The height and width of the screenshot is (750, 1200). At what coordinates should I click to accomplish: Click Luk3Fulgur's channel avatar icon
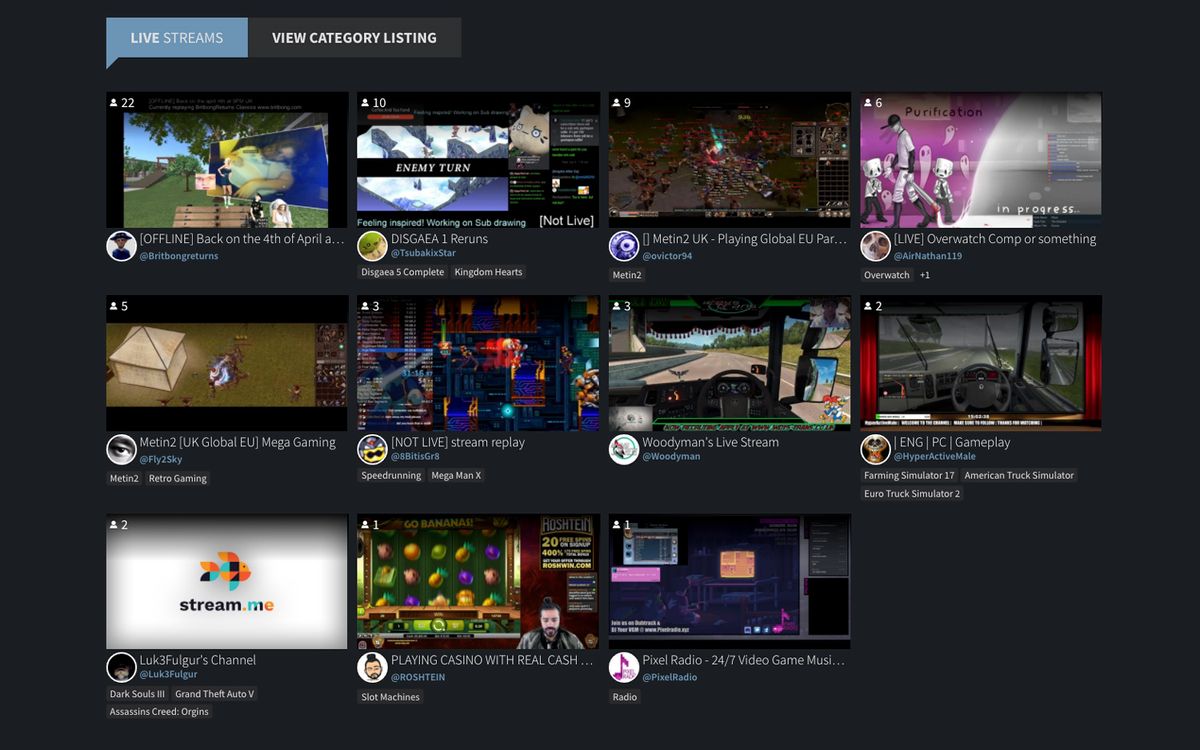click(x=121, y=667)
